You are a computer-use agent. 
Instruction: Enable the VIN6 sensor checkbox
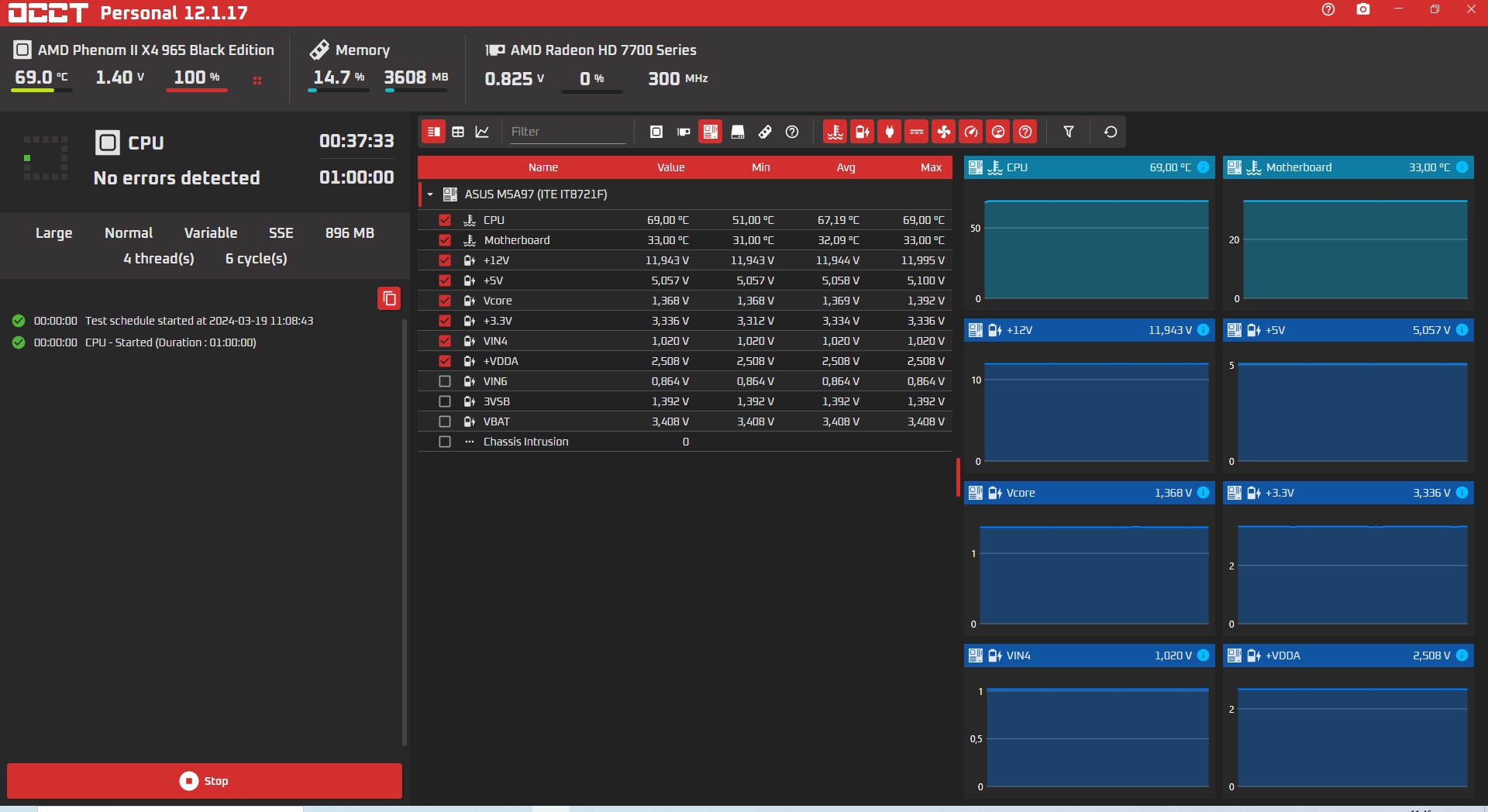click(x=445, y=381)
